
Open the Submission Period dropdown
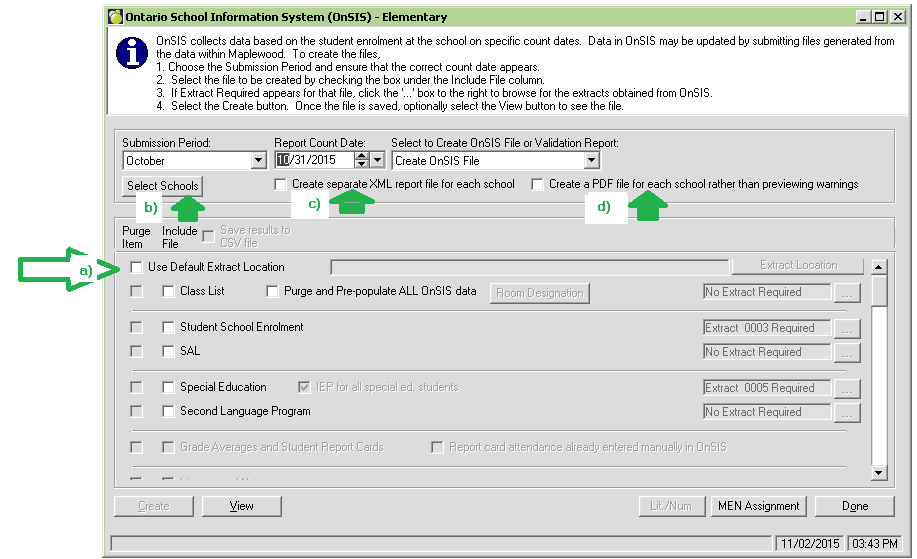pos(257,161)
